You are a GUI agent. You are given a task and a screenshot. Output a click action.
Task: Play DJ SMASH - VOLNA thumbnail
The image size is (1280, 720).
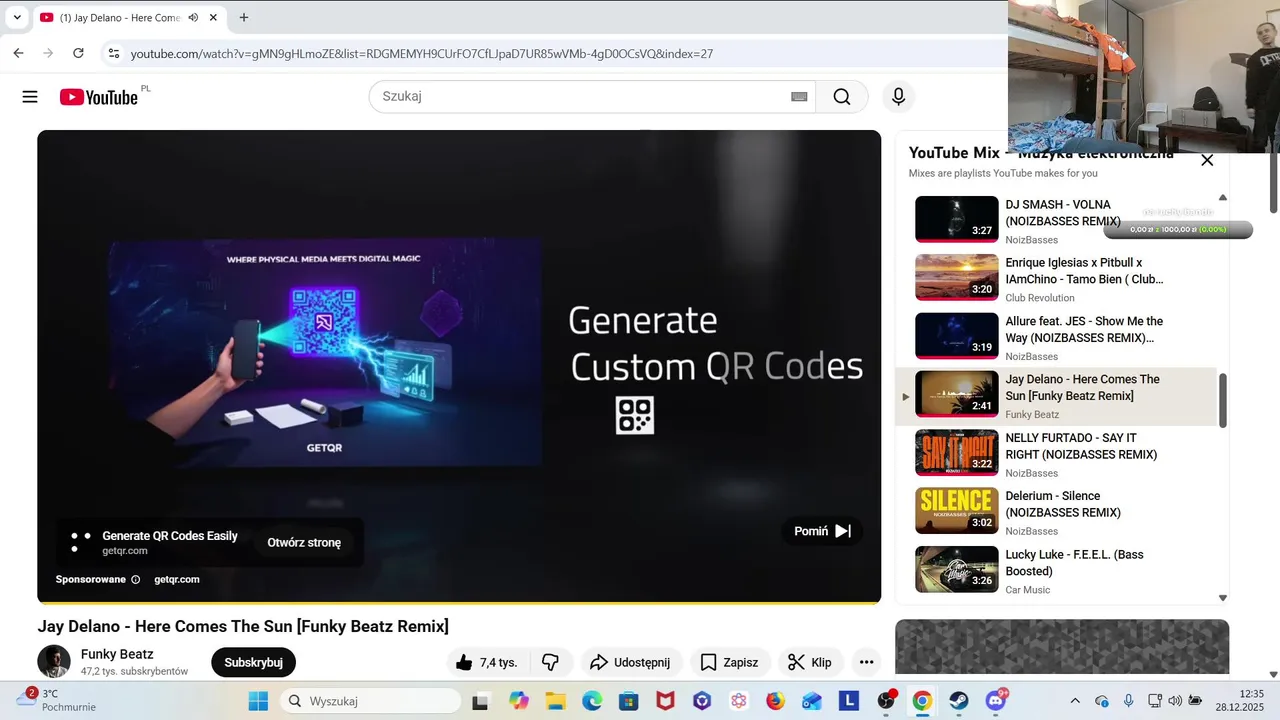pyautogui.click(x=957, y=219)
